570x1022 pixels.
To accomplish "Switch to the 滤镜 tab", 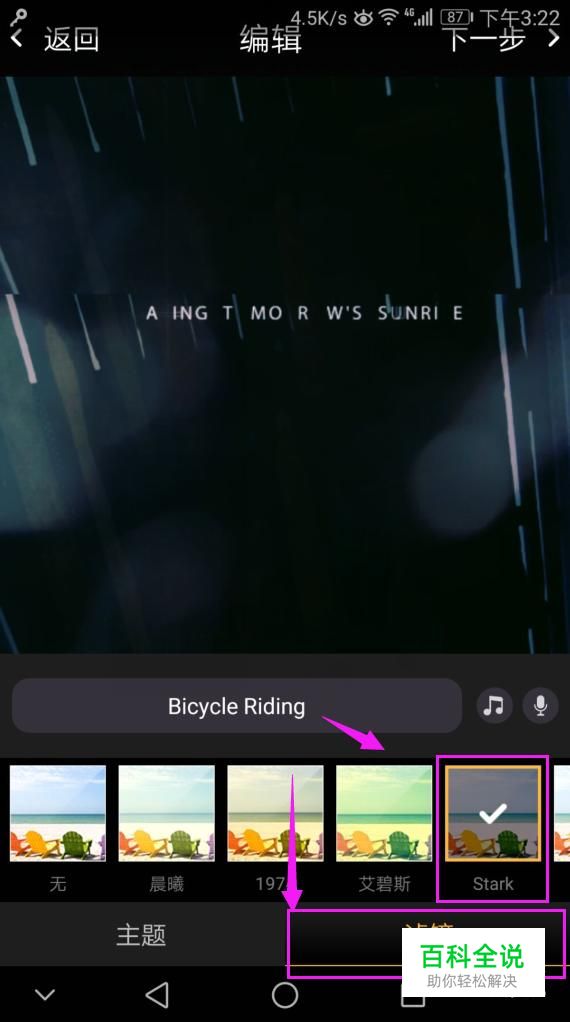I will click(427, 935).
